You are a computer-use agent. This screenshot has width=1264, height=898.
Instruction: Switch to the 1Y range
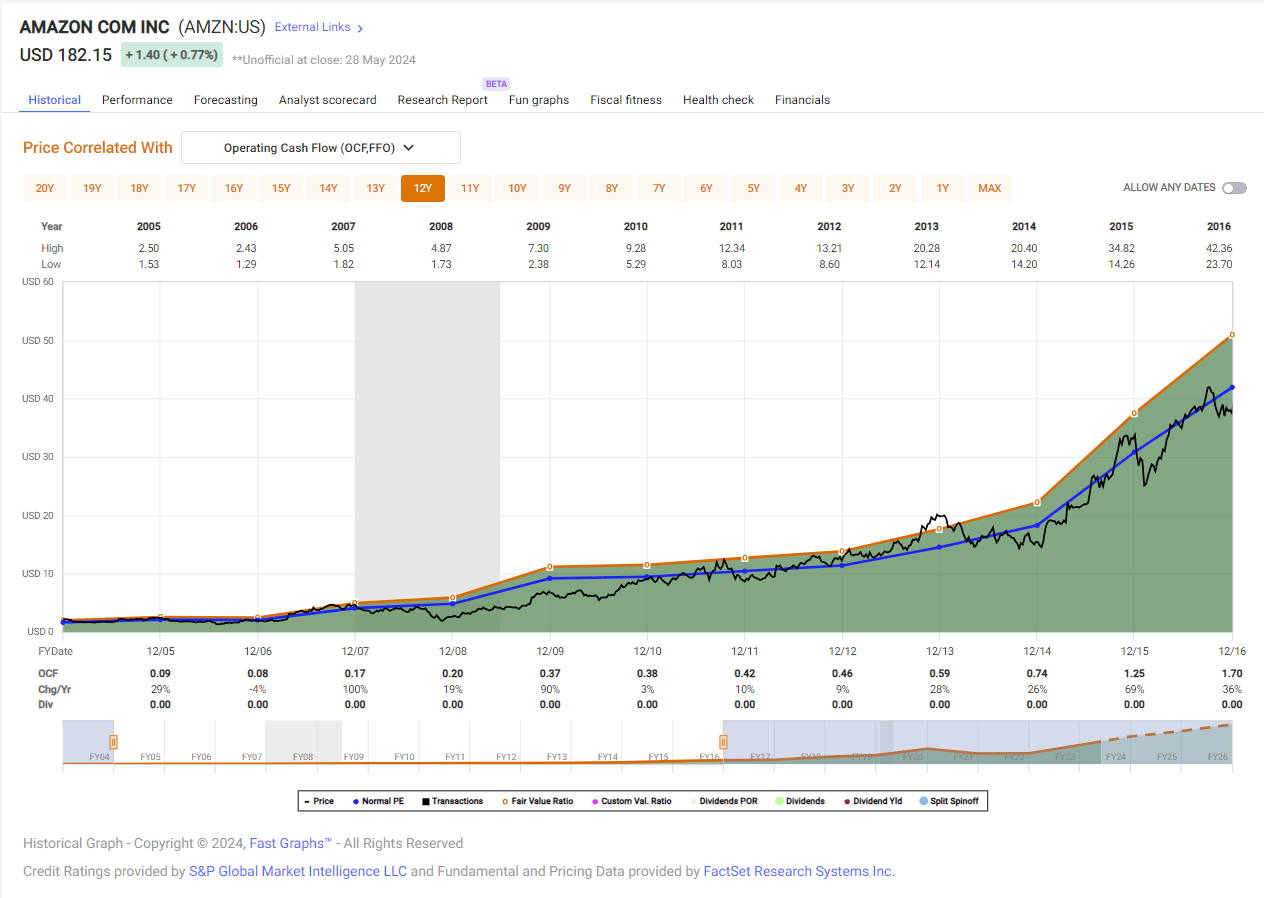(x=943, y=188)
